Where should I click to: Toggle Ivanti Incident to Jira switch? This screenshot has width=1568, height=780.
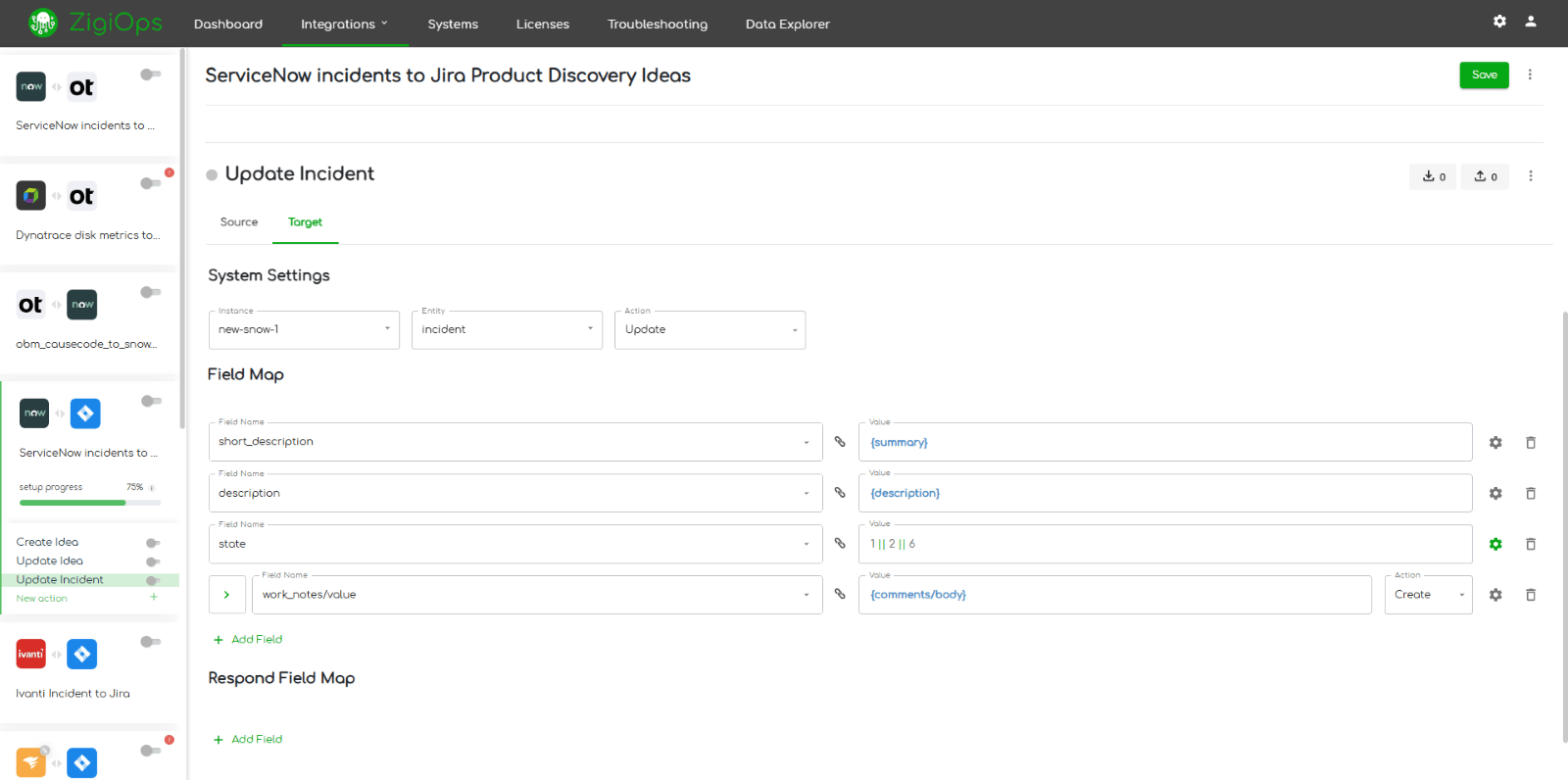[150, 642]
